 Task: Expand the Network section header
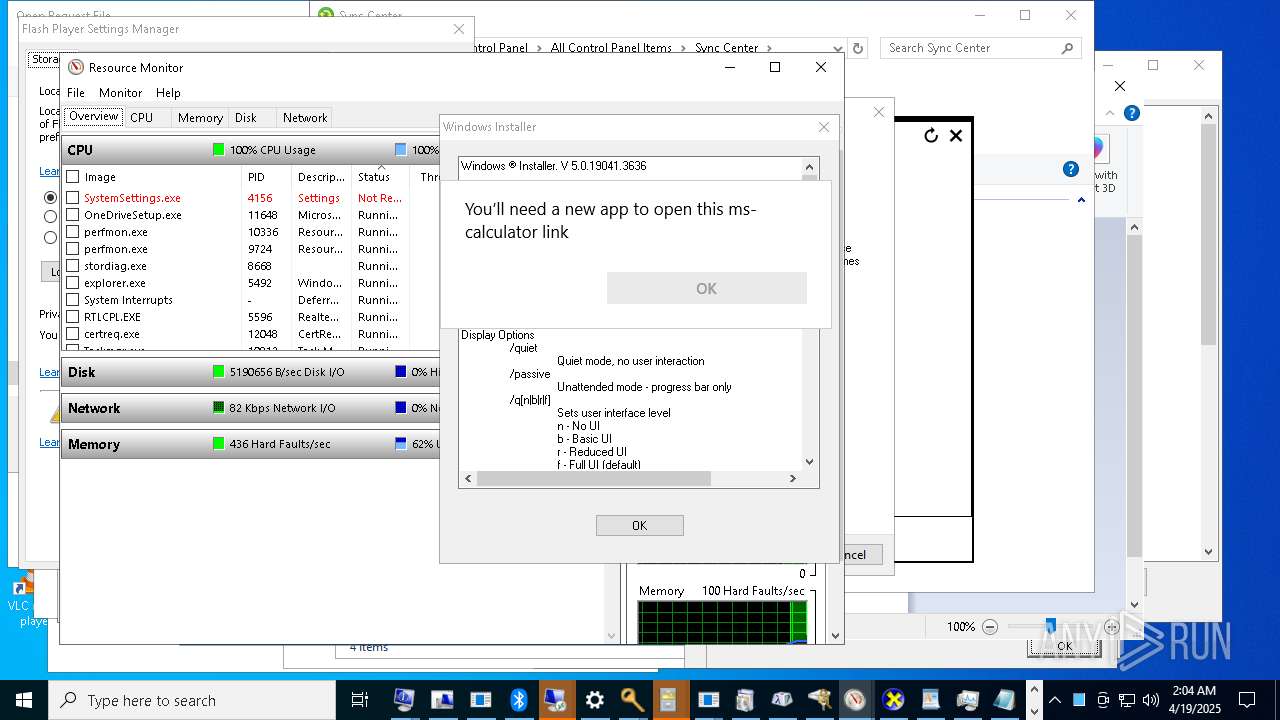pyautogui.click(x=250, y=408)
